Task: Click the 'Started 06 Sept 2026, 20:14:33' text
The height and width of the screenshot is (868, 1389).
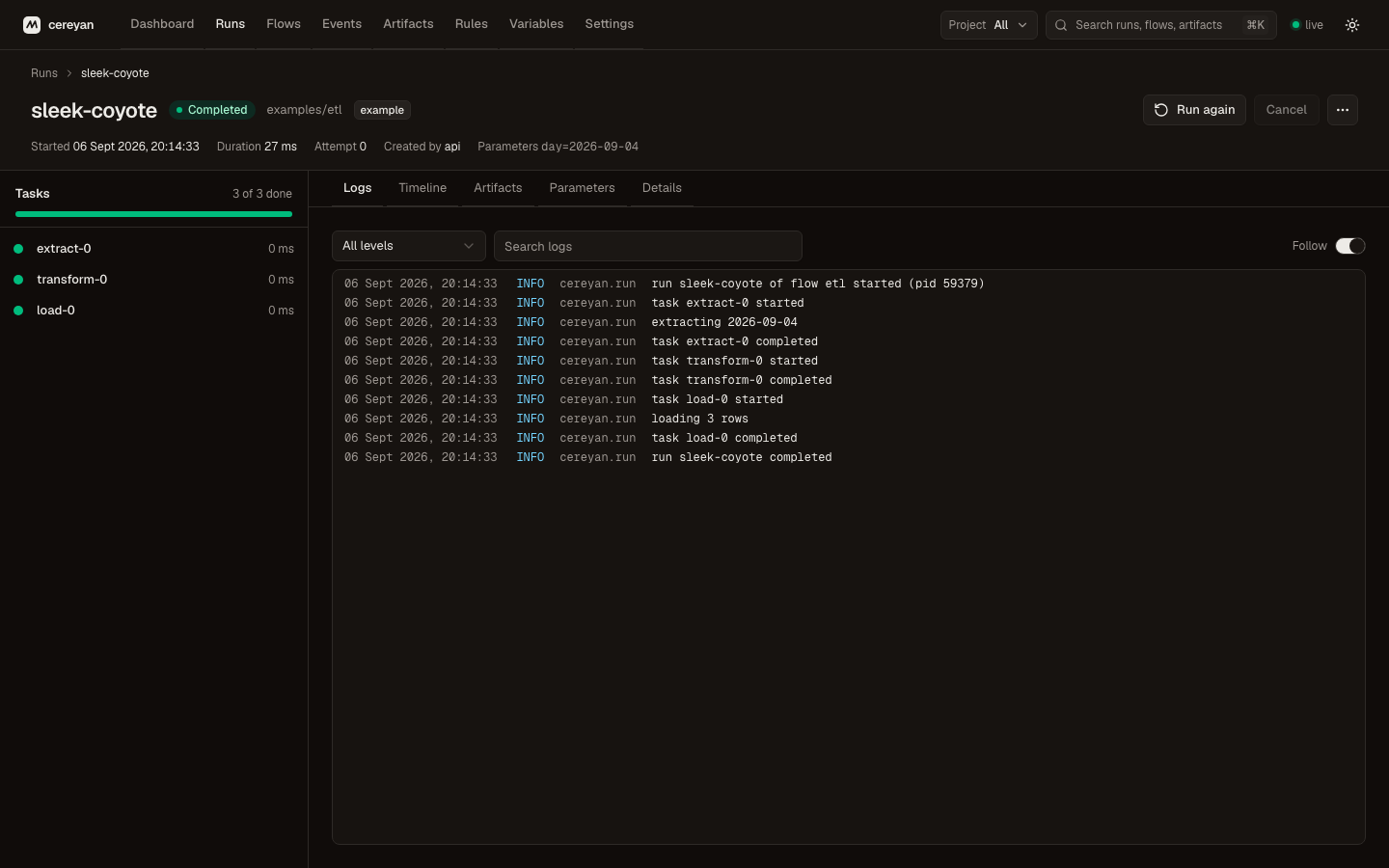Action: [115, 147]
